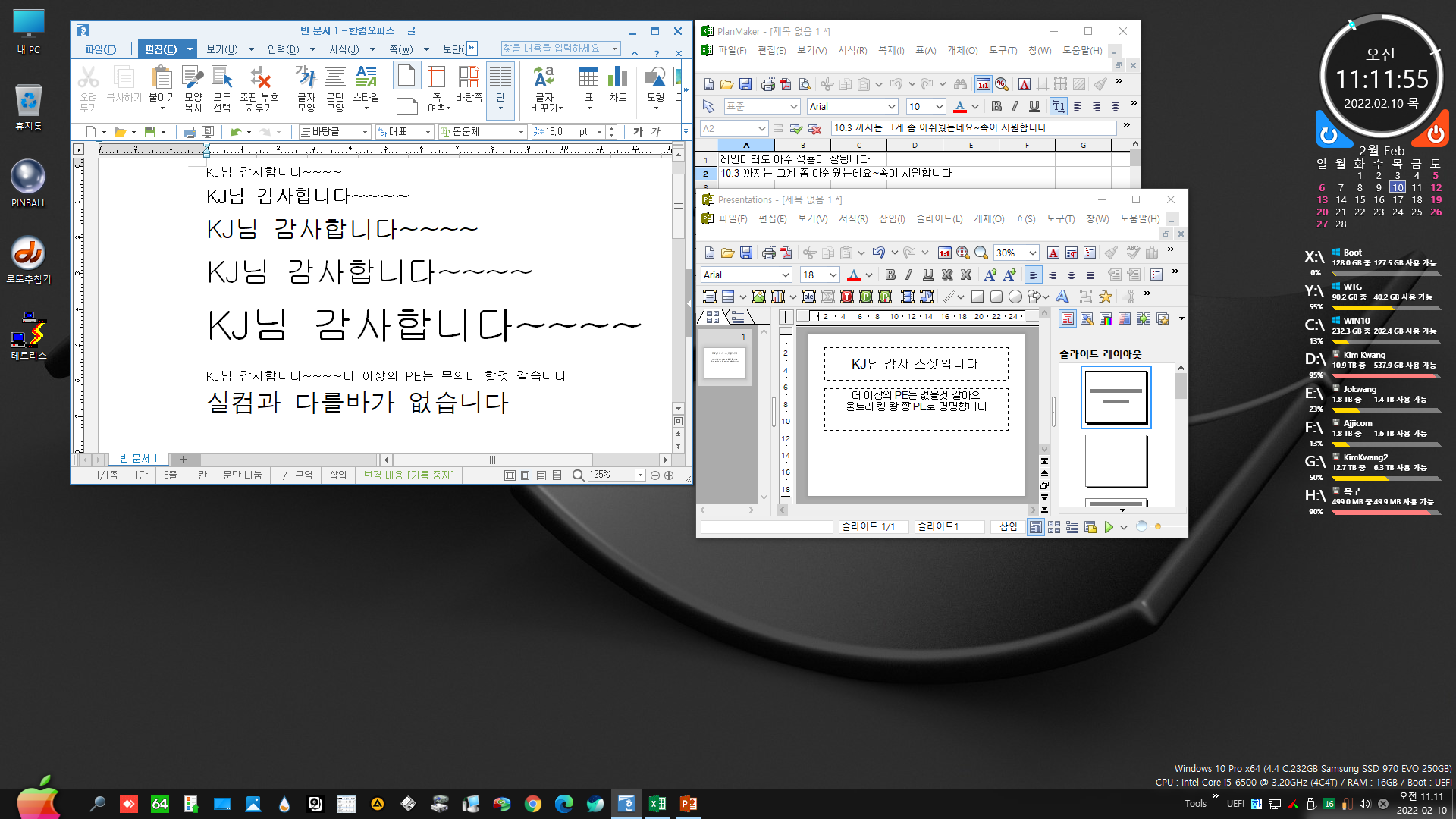The height and width of the screenshot is (819, 1456).
Task: Click the 삽입 mode in Presentations status bar
Action: click(1008, 527)
